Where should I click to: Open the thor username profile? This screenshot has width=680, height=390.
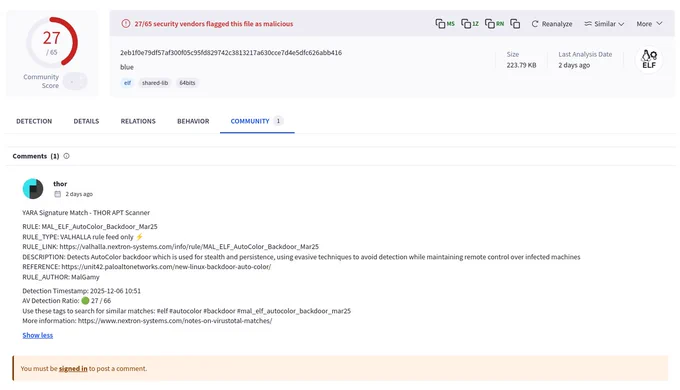pos(60,184)
